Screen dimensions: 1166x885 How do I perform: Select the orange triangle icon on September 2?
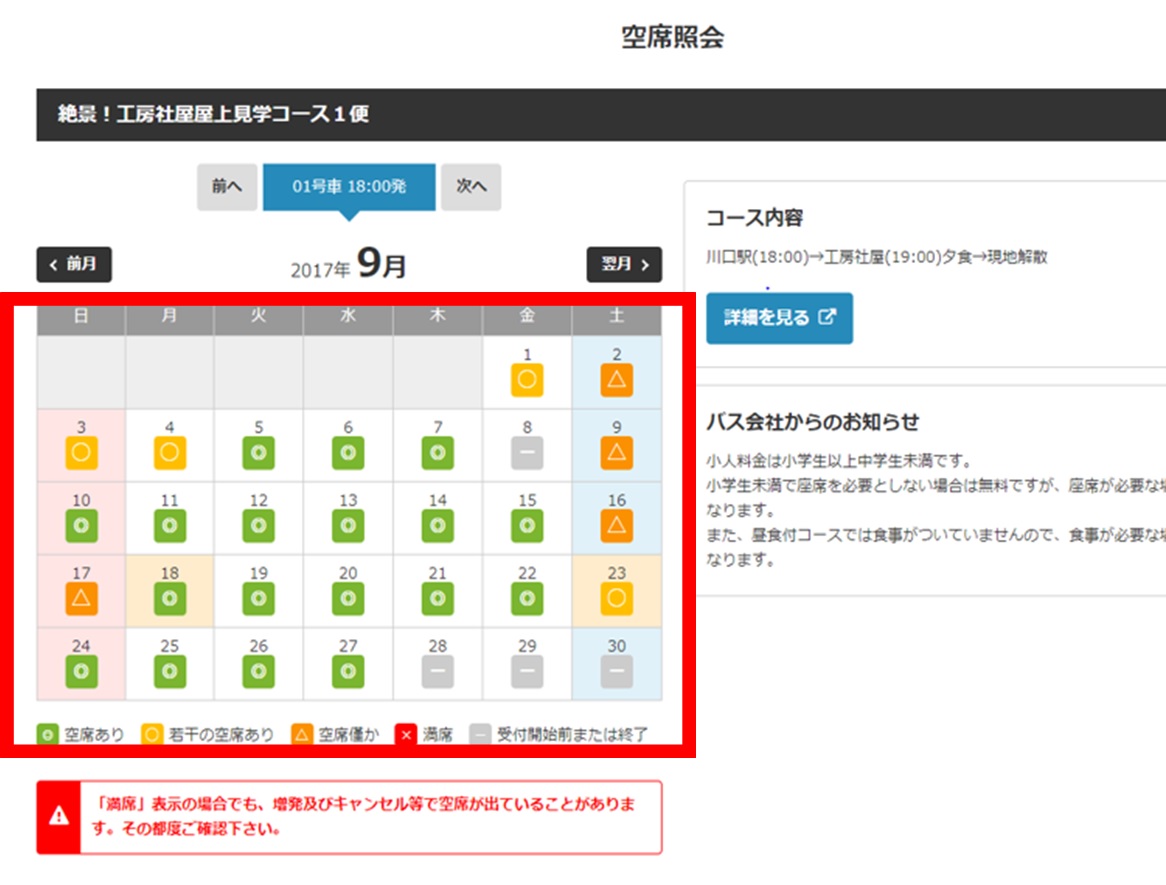(617, 380)
